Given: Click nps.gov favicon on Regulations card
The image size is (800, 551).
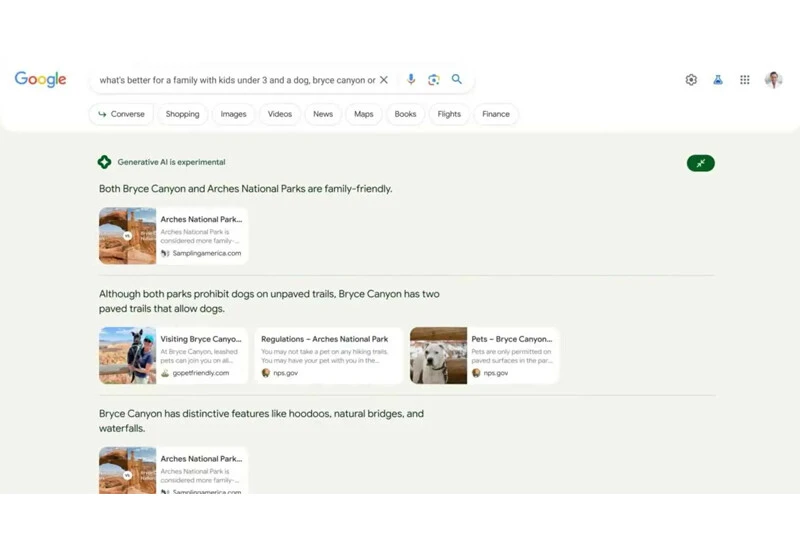Looking at the screenshot, I should click(x=265, y=373).
